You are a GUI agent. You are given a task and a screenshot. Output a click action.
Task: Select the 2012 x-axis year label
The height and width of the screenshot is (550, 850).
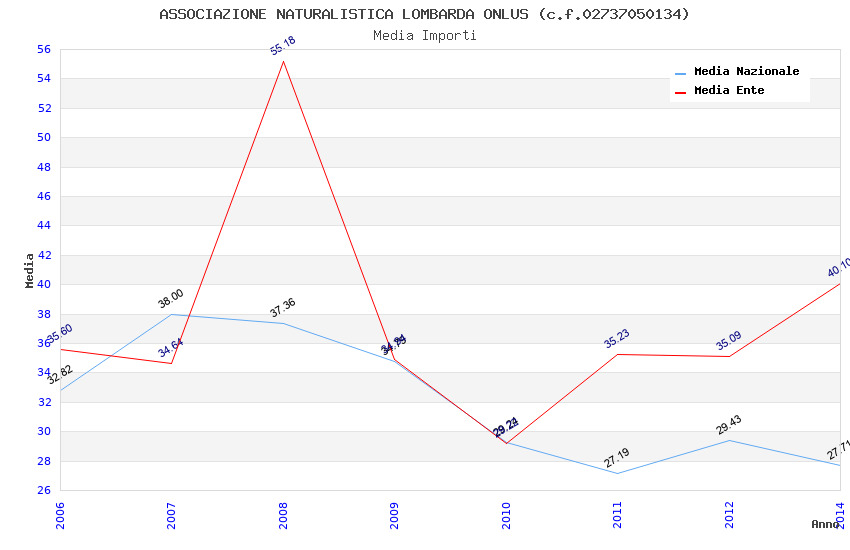pyautogui.click(x=729, y=515)
